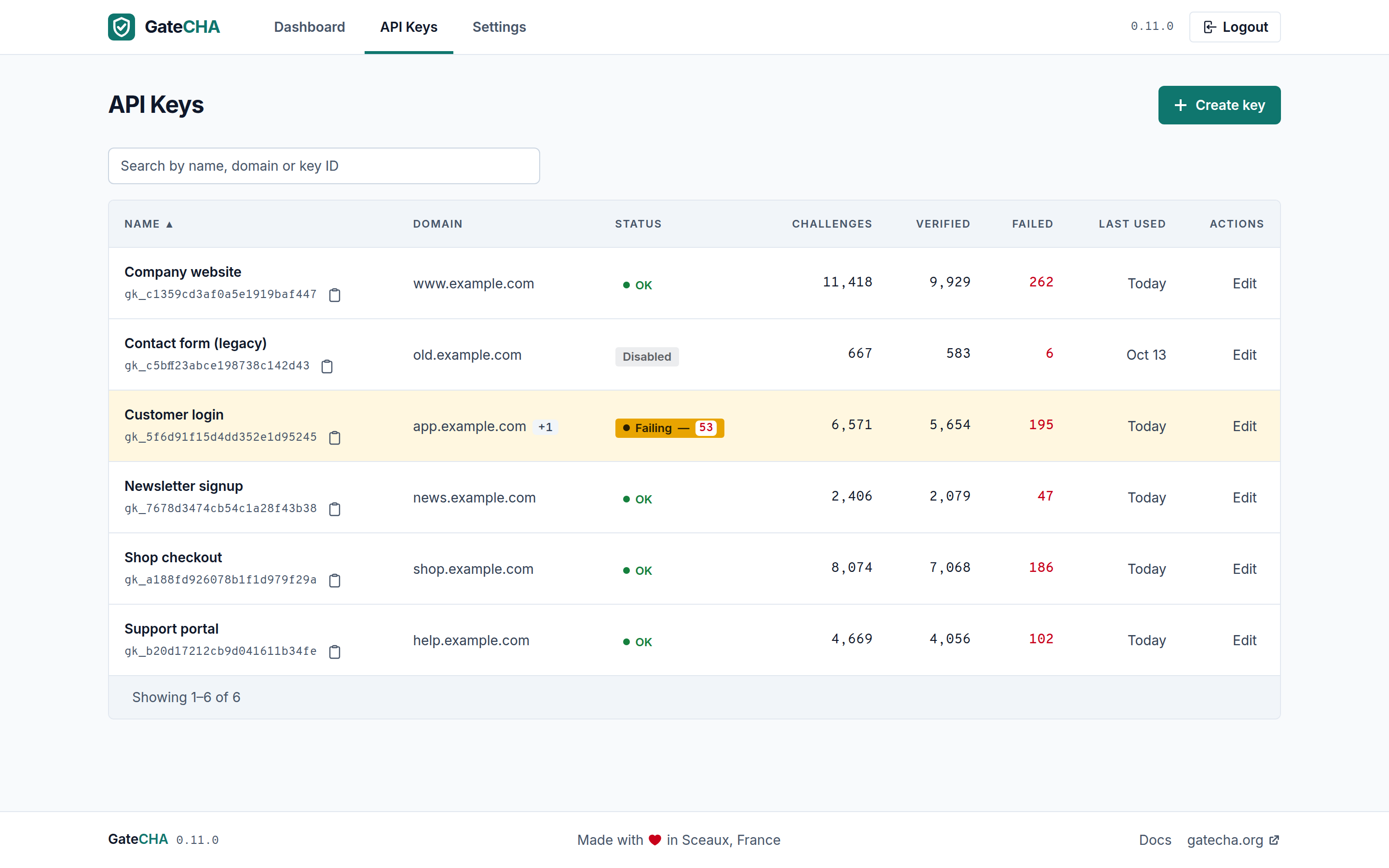Click the app.example.com domain

point(469,426)
